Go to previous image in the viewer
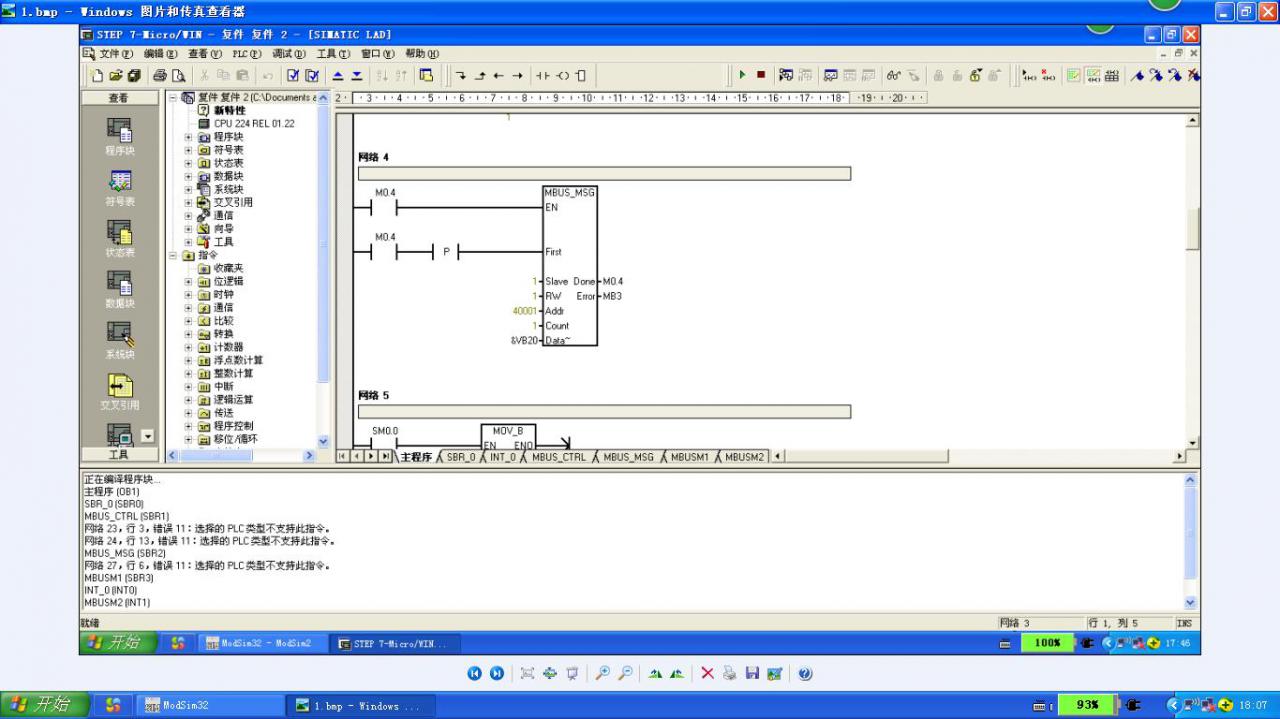Viewport: 1280px width, 719px height. point(475,674)
